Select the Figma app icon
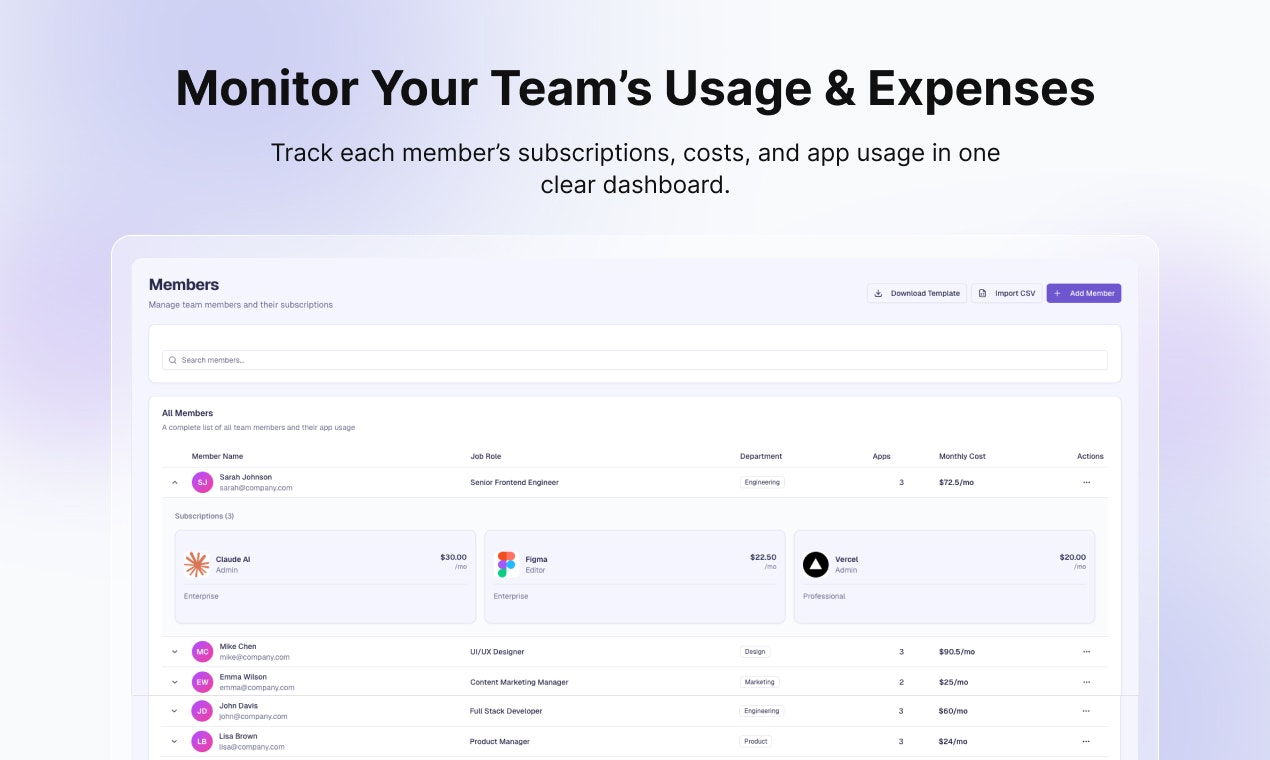 506,563
